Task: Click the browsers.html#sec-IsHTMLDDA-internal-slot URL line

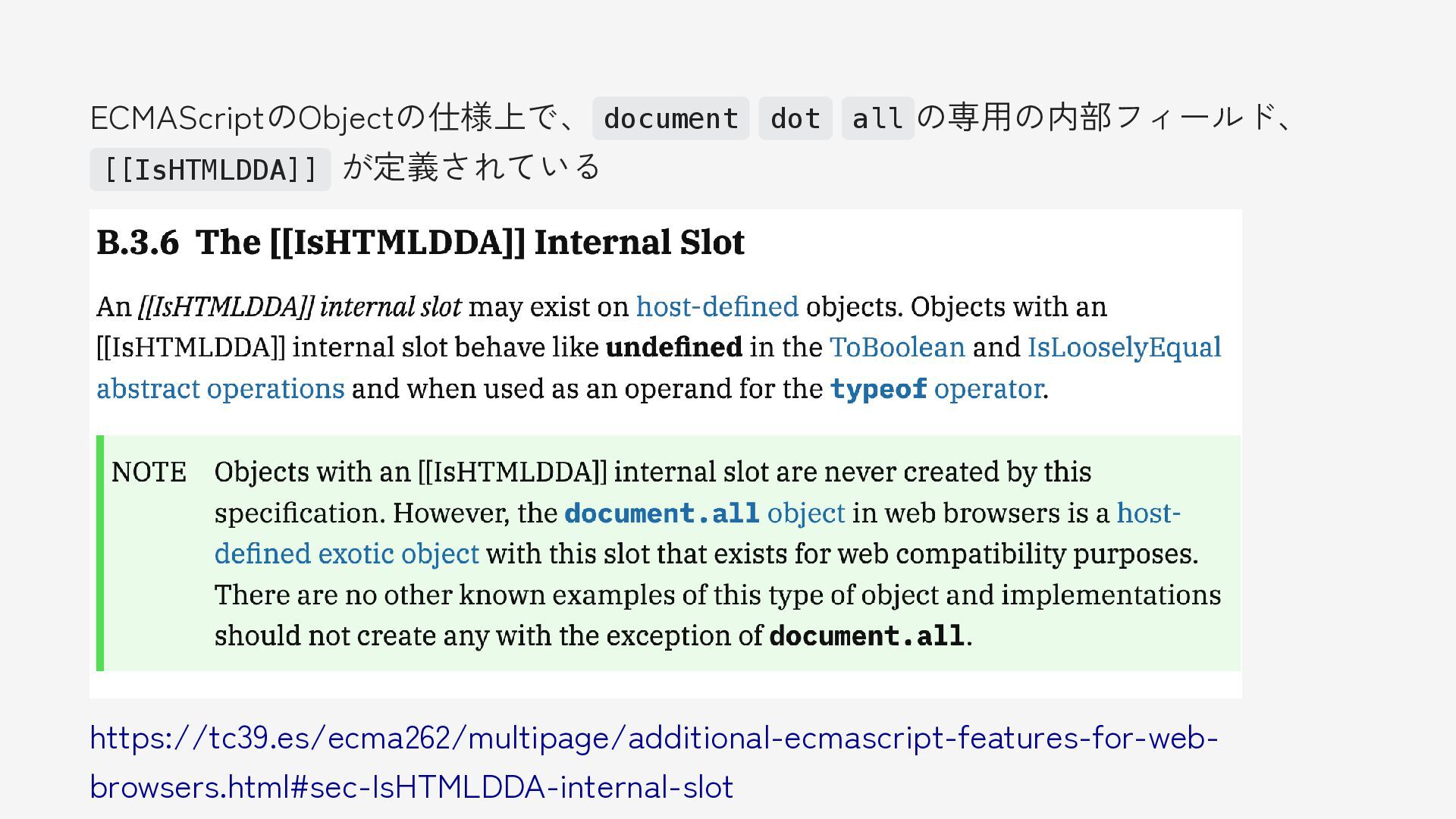Action: coord(411,787)
